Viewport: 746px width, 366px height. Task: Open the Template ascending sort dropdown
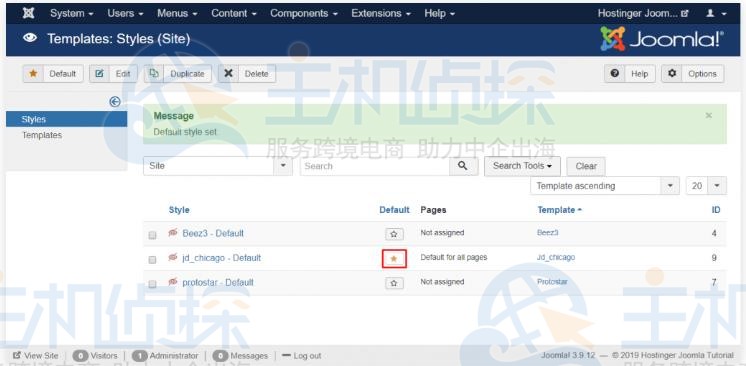click(x=605, y=186)
